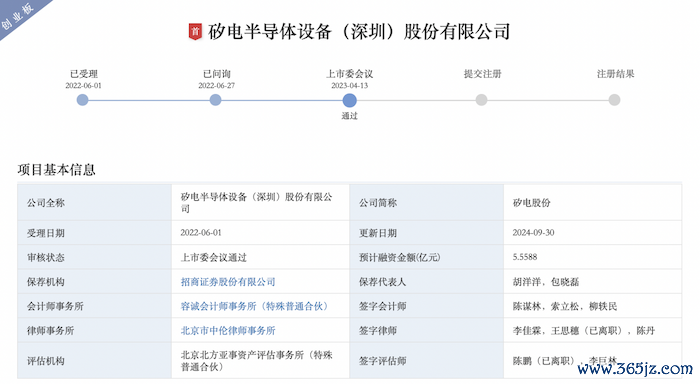Click the 预计融资金额(亿元) label

click(400, 257)
